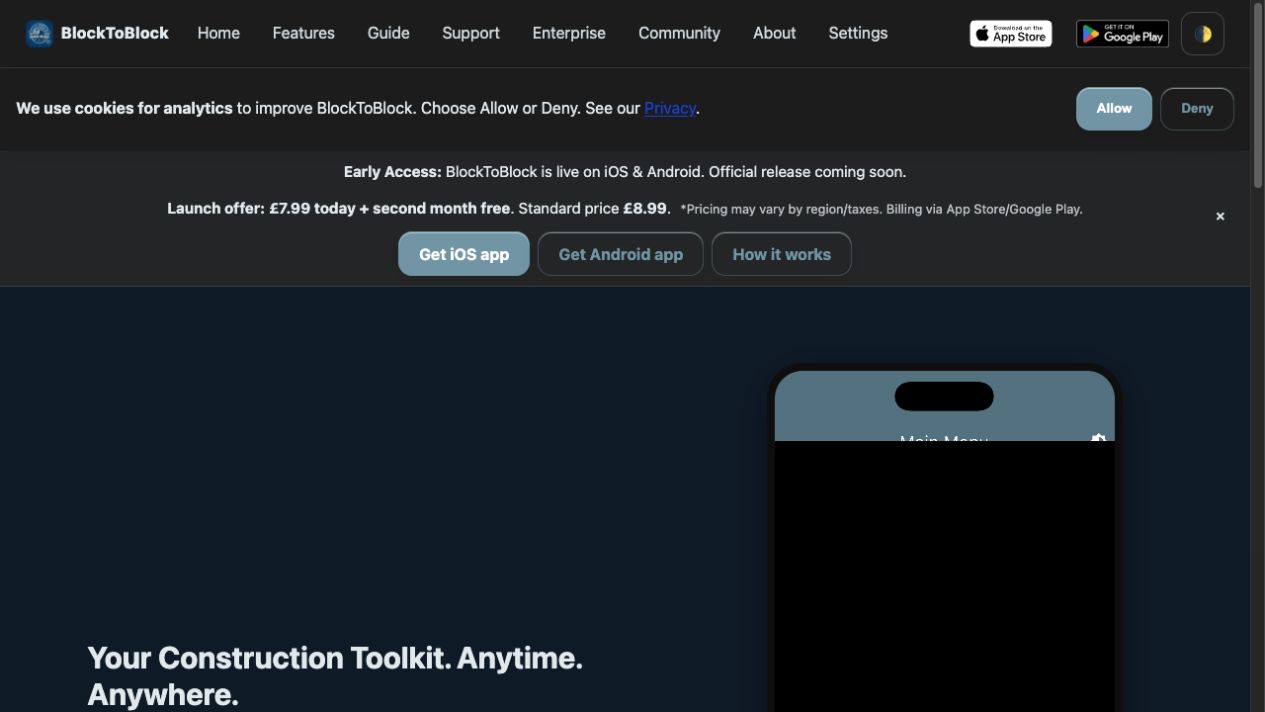Open the Guide nav link

point(388,33)
